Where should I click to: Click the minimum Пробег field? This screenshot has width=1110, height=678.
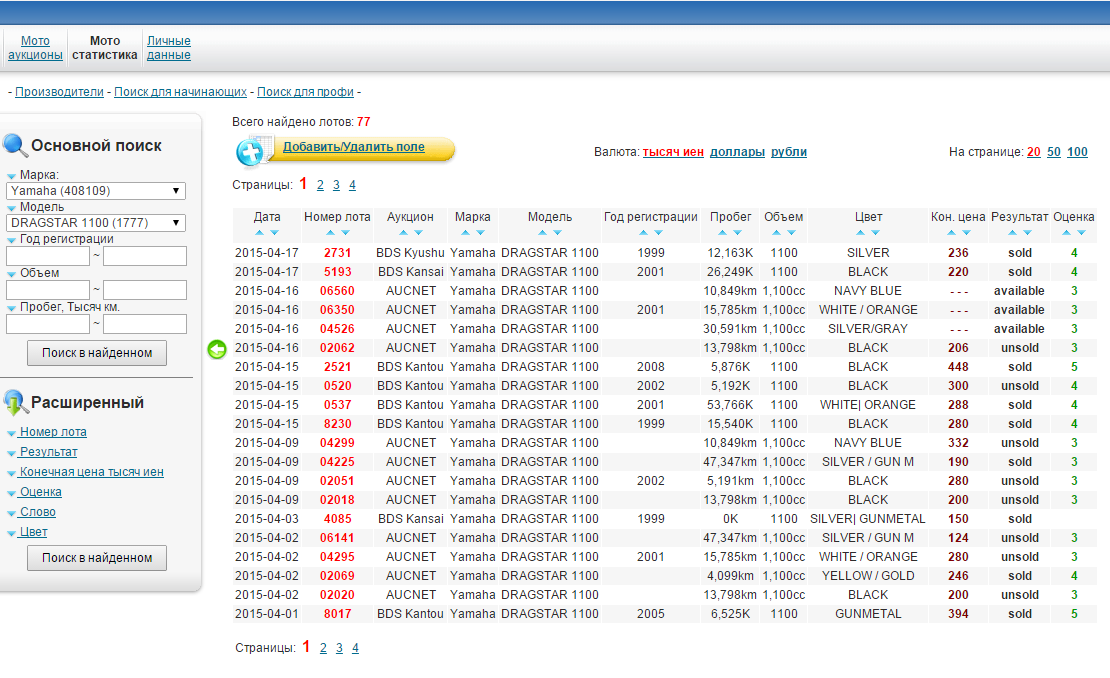(x=48, y=324)
